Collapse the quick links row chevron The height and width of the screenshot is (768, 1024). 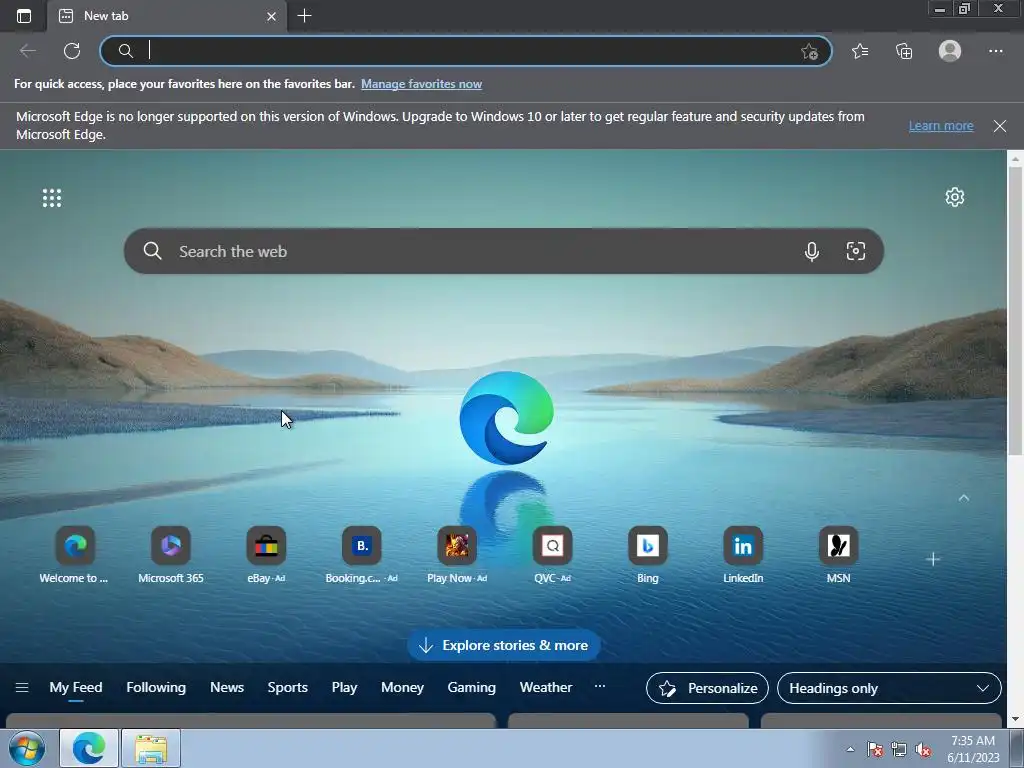[x=963, y=498]
